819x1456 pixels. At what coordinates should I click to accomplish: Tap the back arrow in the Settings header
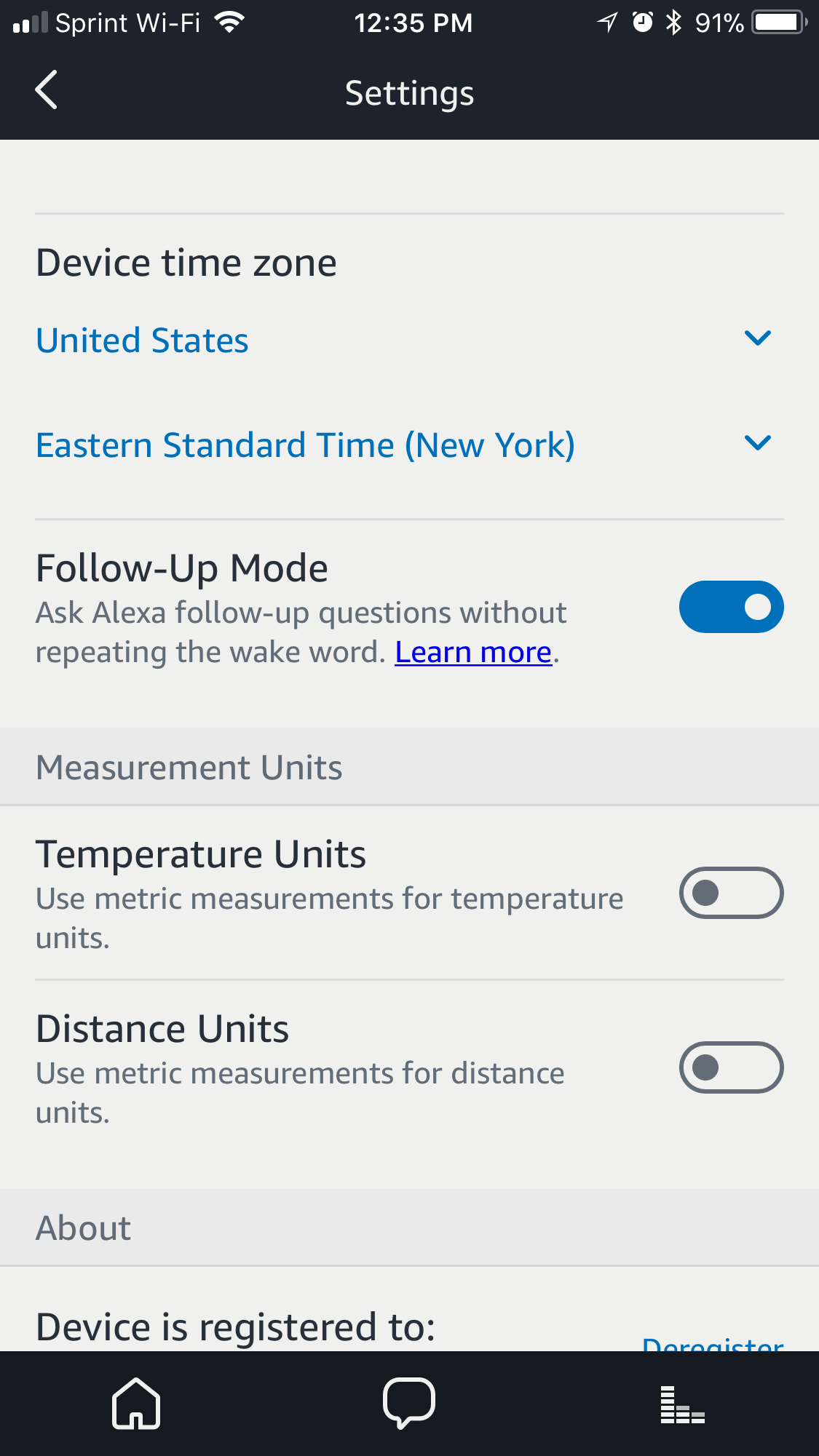point(47,91)
